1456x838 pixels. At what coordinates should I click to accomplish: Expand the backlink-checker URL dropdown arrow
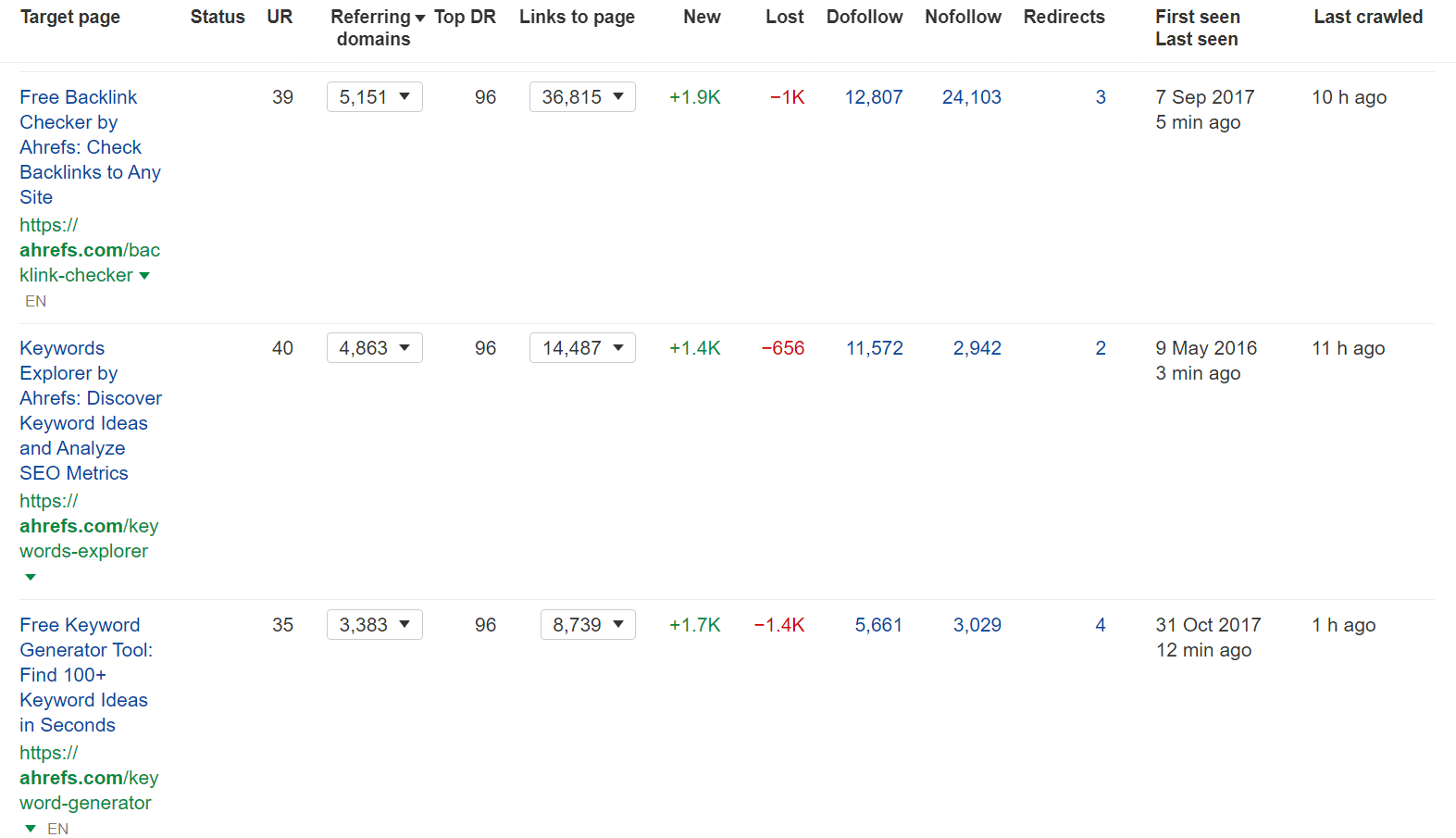(x=144, y=276)
